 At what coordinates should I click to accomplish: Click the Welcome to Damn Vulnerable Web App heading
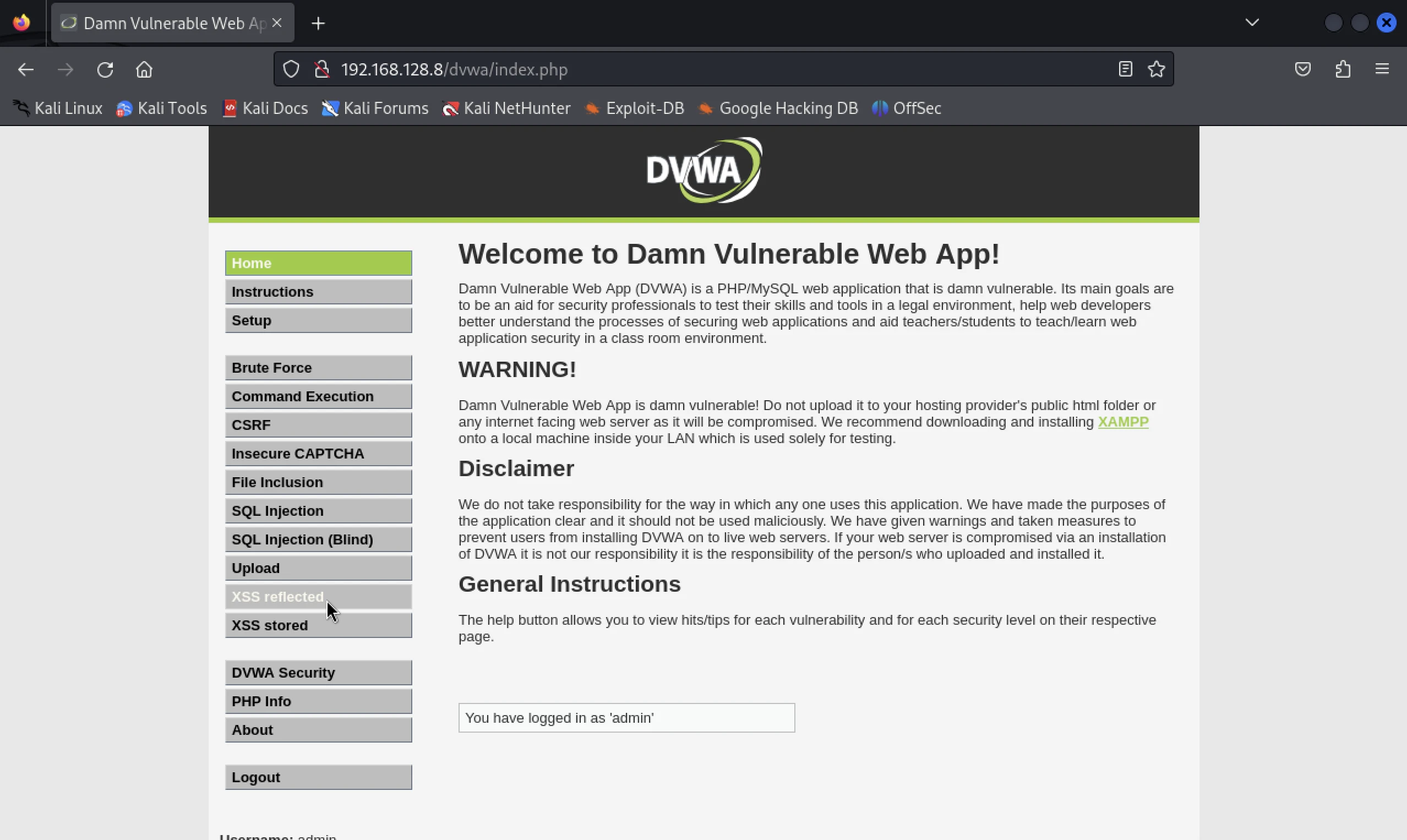pyautogui.click(x=729, y=254)
